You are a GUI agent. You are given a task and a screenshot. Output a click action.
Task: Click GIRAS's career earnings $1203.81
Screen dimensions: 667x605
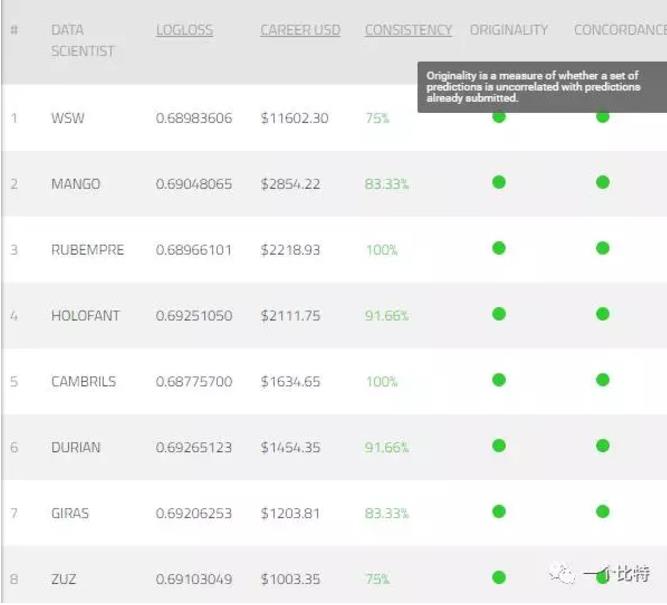point(290,513)
